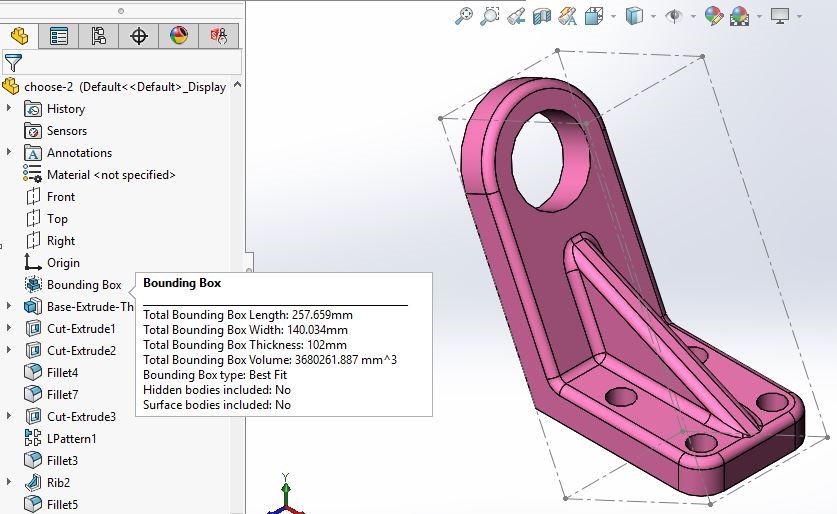Expand the Cut-Extrude3 feature
Screen dimensions: 837x514
(9, 416)
